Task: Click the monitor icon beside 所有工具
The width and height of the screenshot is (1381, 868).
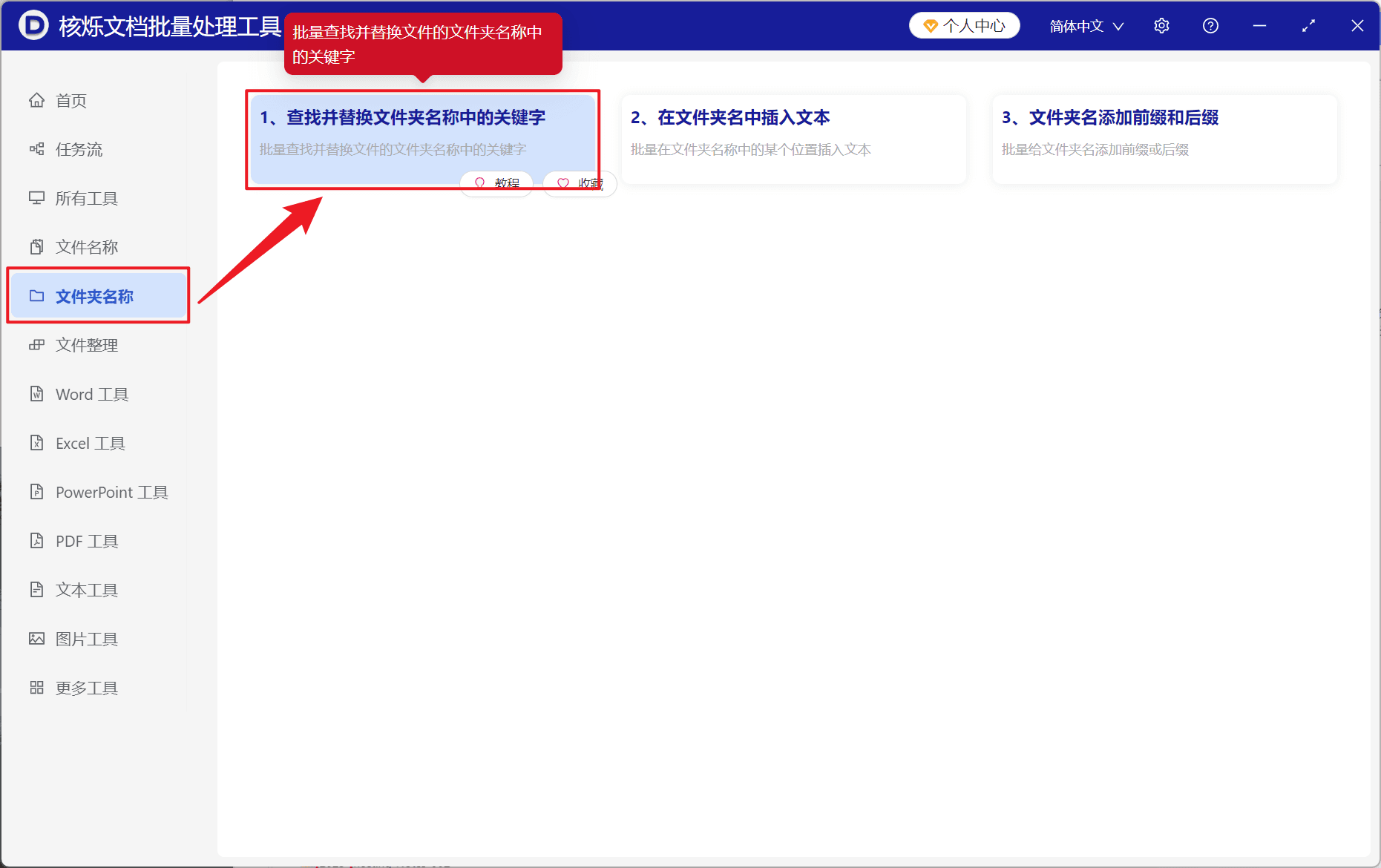Action: [x=36, y=198]
